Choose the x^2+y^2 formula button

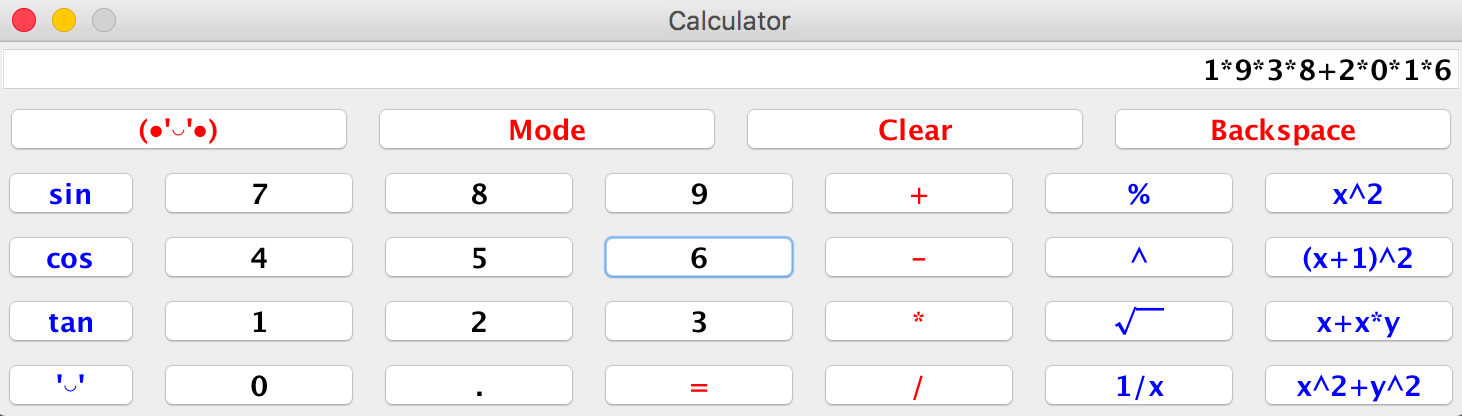1359,386
